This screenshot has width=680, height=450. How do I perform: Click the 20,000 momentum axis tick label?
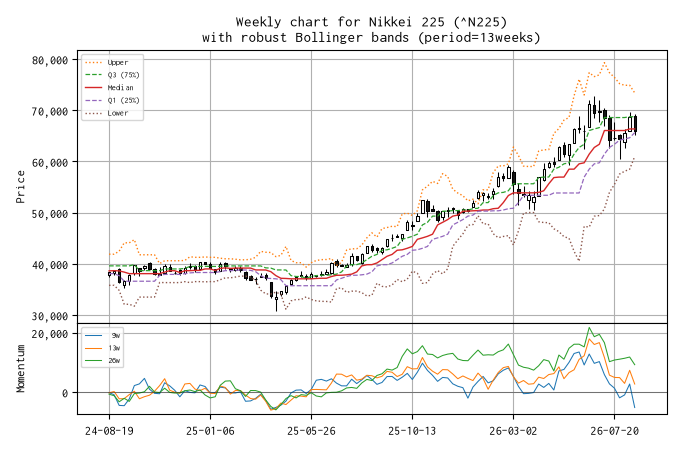click(x=50, y=334)
